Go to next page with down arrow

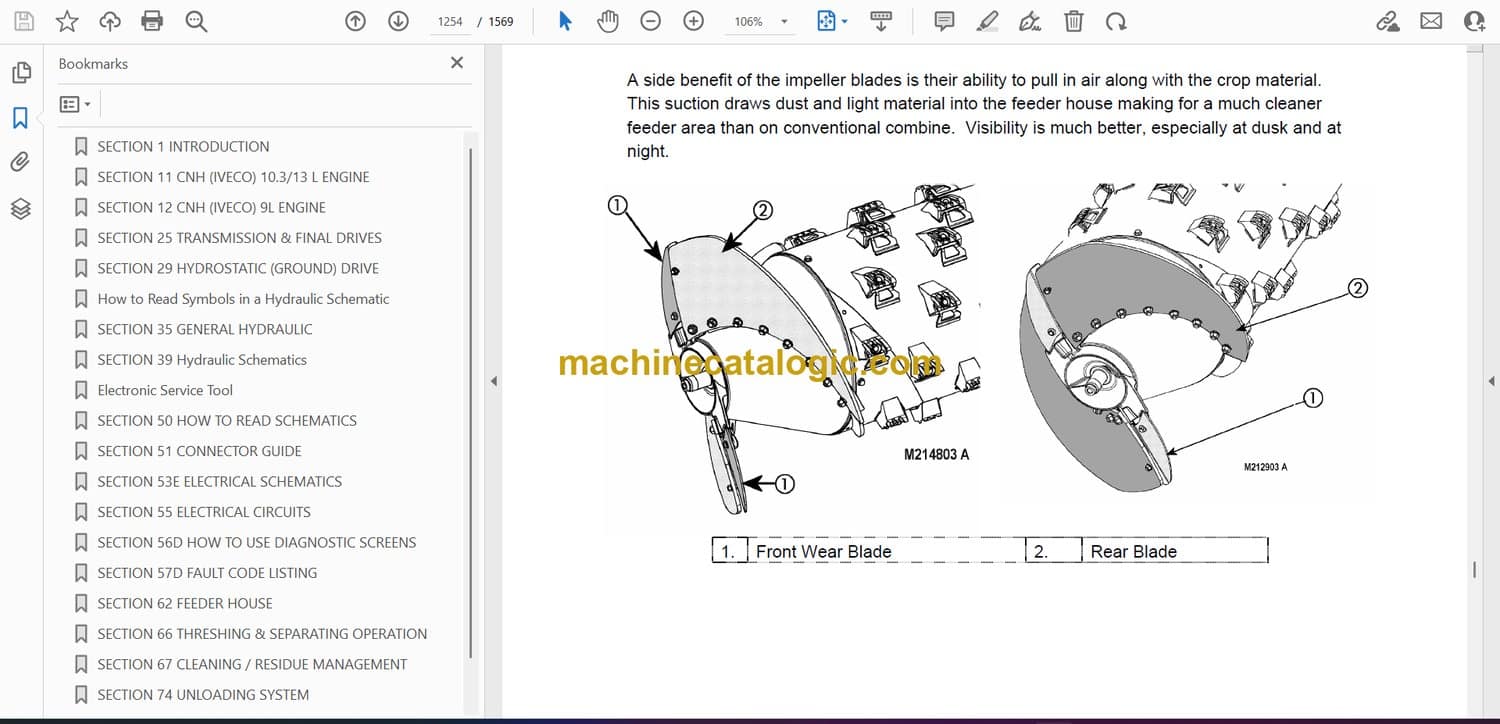(x=398, y=21)
